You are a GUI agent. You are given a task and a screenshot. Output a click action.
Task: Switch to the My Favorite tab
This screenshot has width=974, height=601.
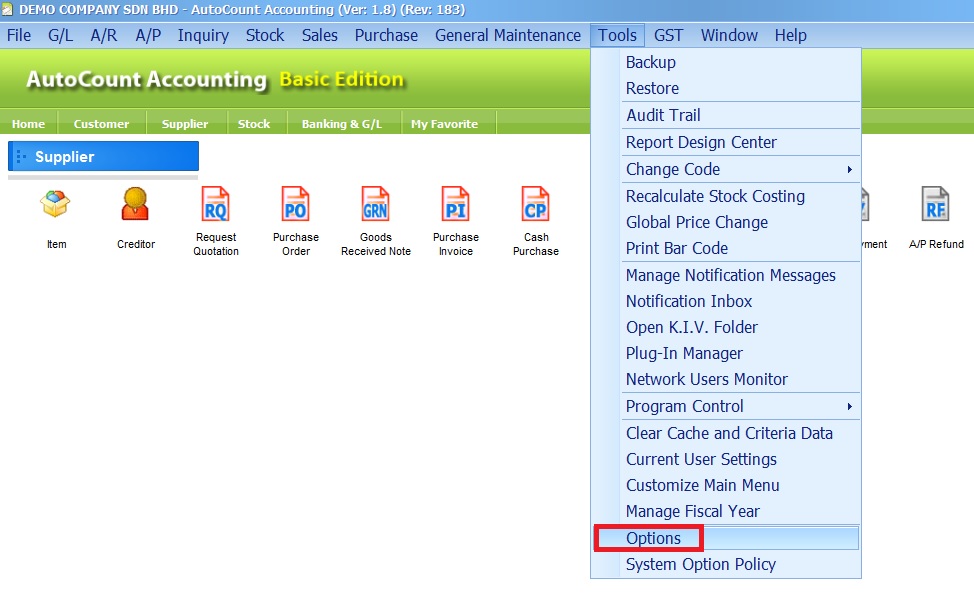[444, 124]
